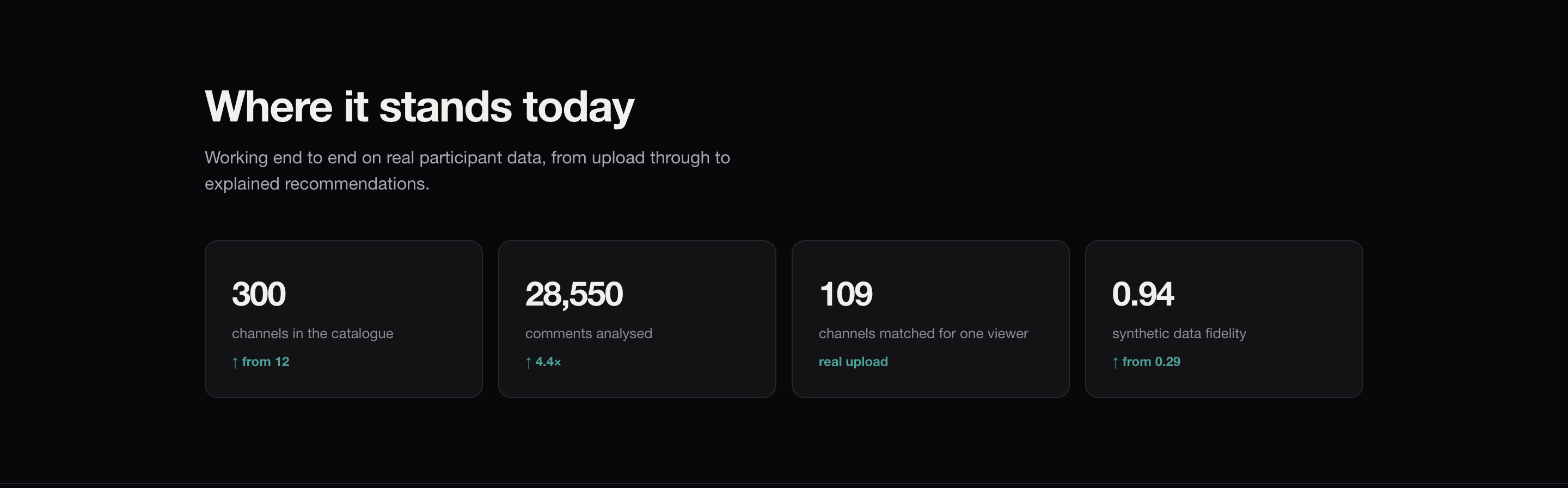Image resolution: width=1568 pixels, height=488 pixels.
Task: Click the 'real upload' green label
Action: 853,361
